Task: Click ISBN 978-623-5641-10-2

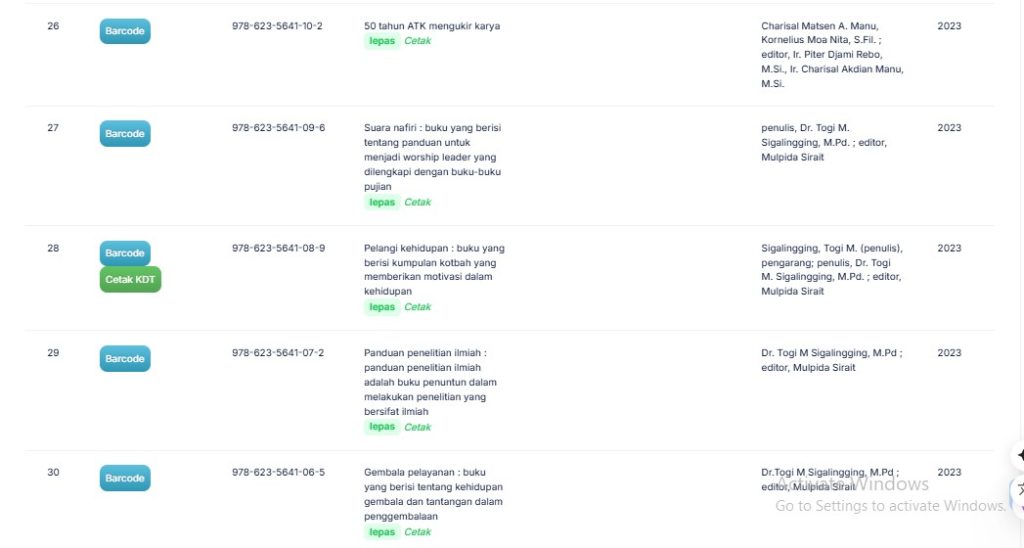Action: click(x=277, y=26)
